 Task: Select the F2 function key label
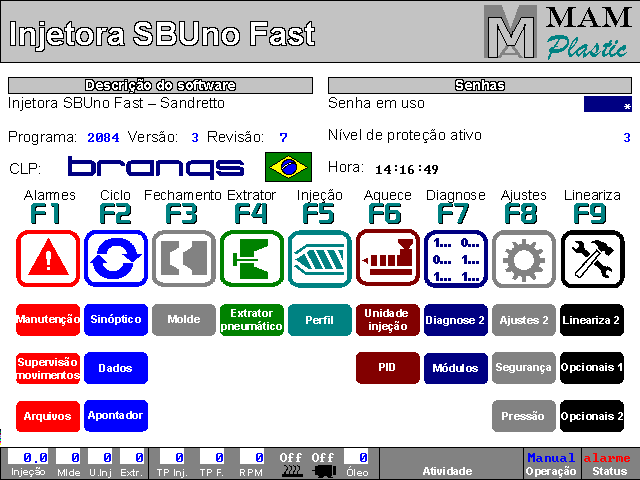pos(116,214)
